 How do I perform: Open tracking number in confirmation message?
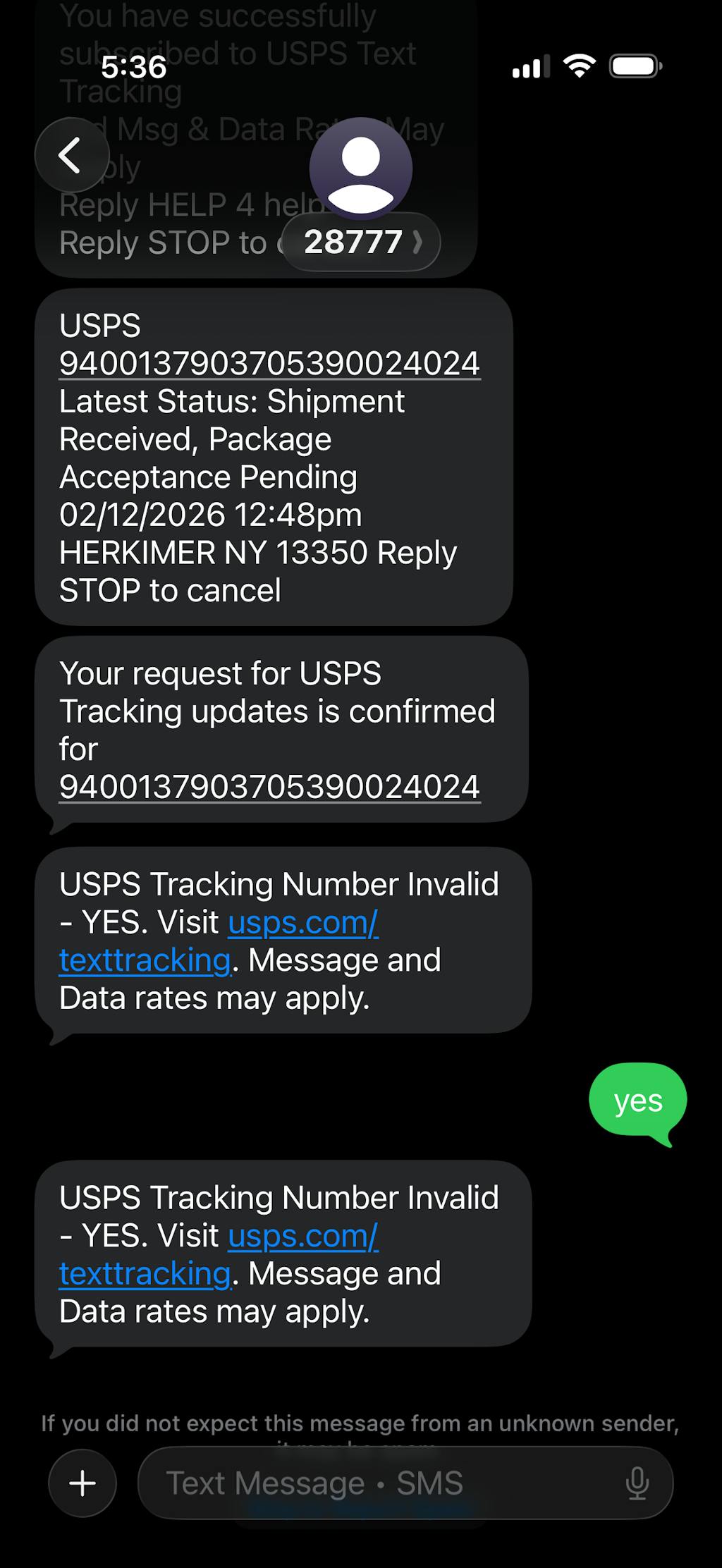[269, 787]
